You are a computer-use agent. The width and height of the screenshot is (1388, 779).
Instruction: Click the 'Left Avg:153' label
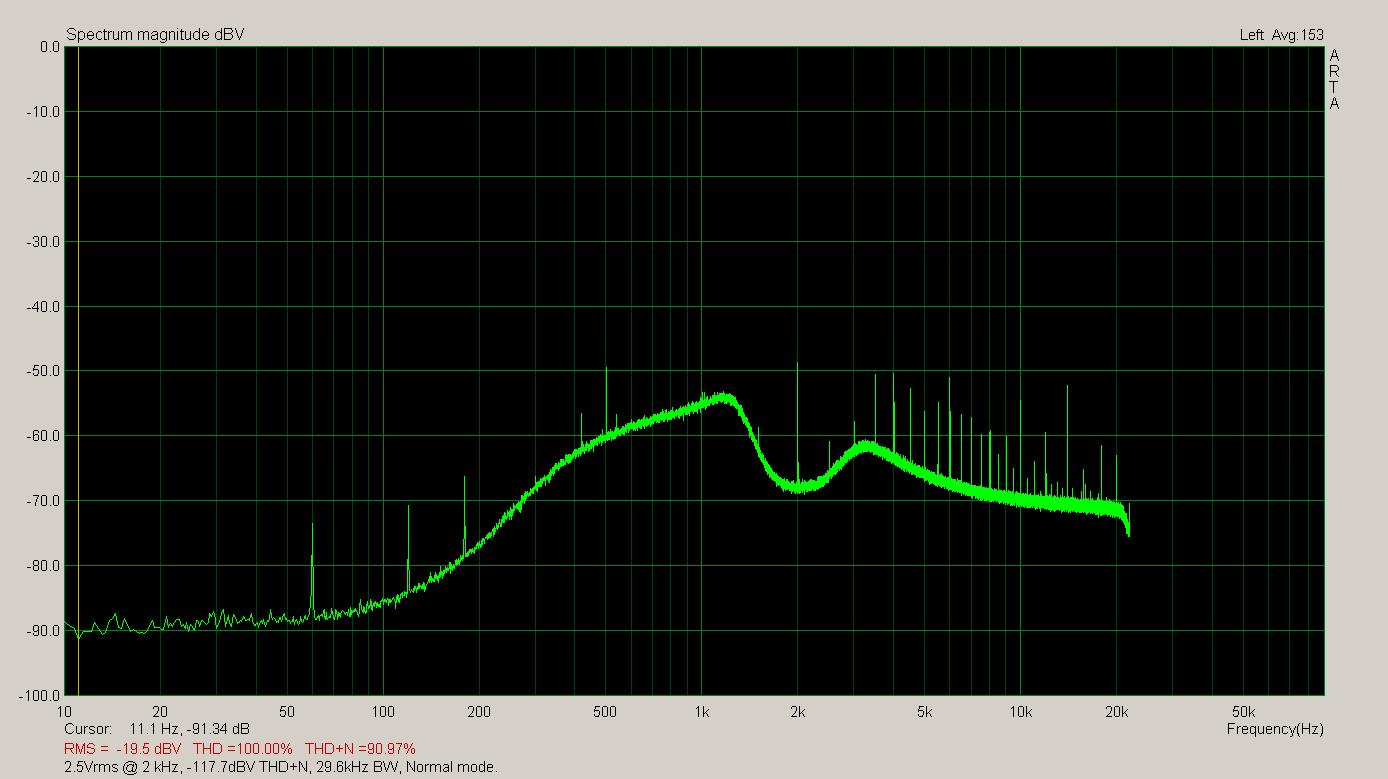[x=1282, y=35]
